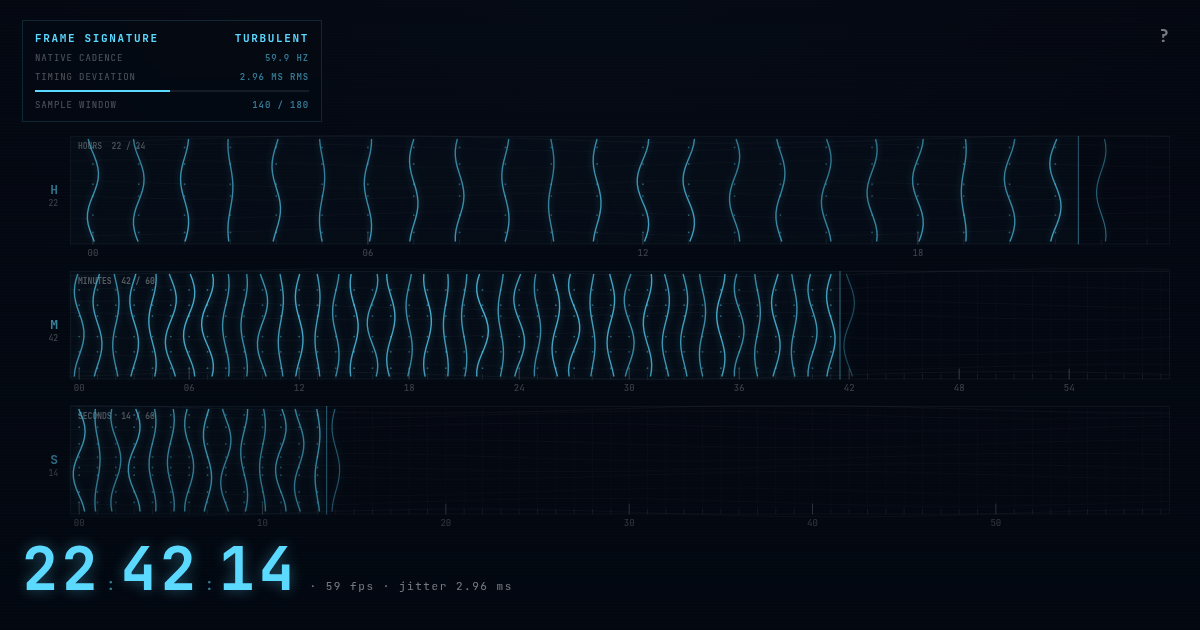Click the 30 tick on seconds axis
The width and height of the screenshot is (1200, 630).
click(x=629, y=523)
